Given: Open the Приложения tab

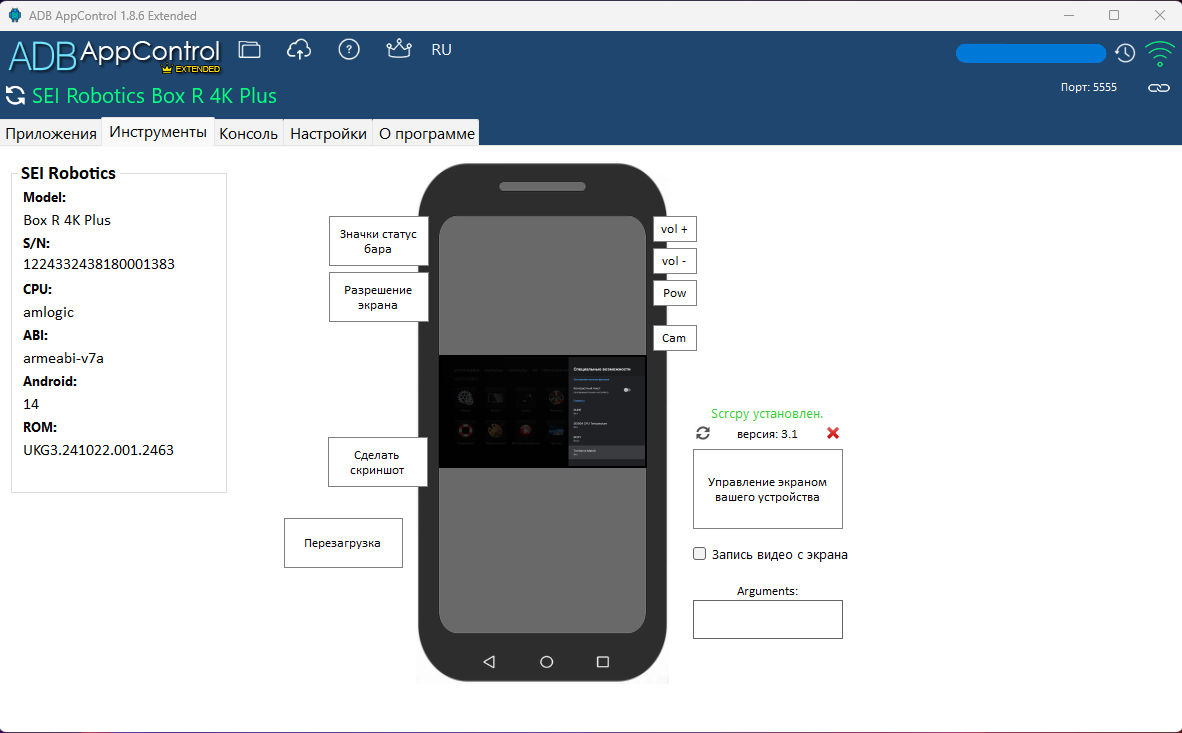Looking at the screenshot, I should click(51, 133).
